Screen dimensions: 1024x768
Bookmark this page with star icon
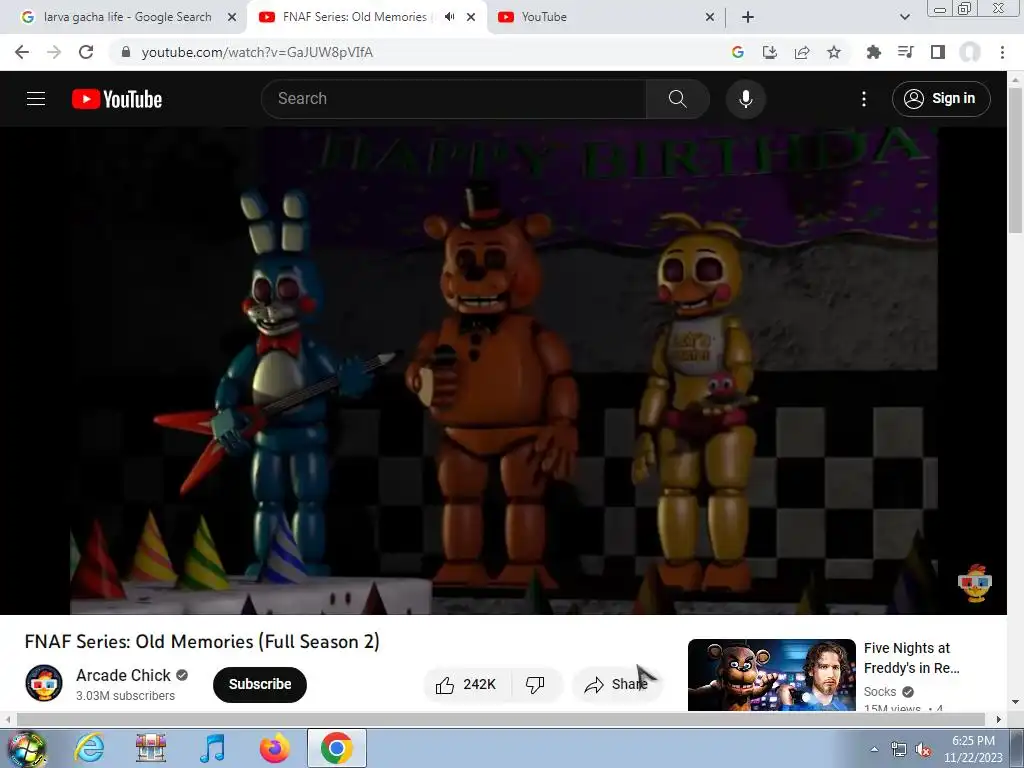[834, 52]
